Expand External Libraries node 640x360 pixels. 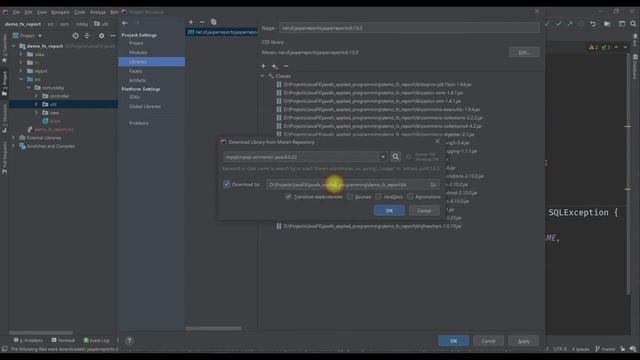(x=14, y=138)
